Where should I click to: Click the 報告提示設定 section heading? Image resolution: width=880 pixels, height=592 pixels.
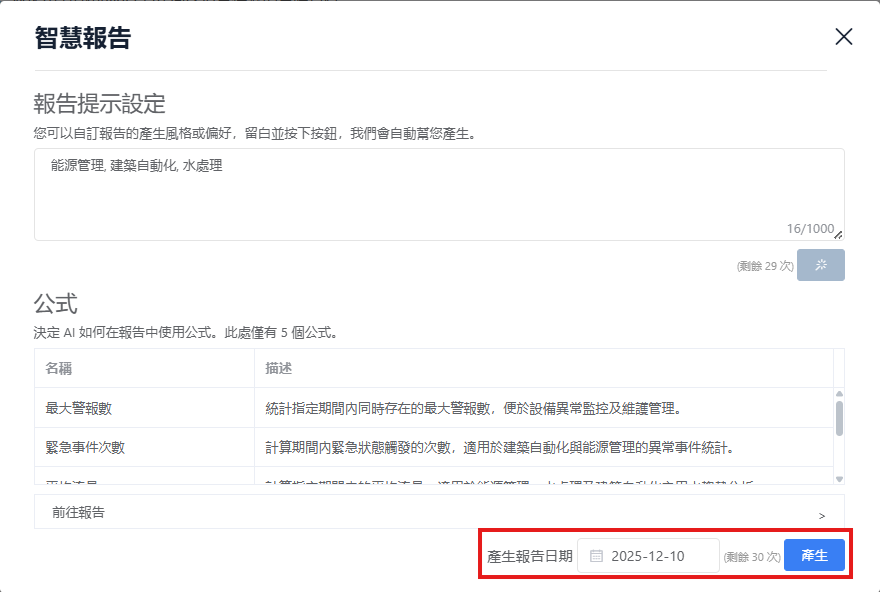(99, 103)
